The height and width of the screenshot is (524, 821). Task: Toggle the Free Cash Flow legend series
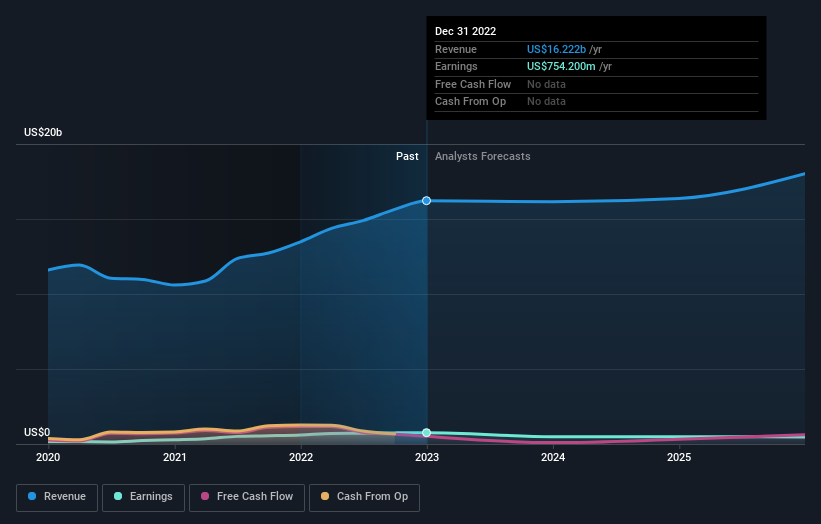tap(247, 497)
